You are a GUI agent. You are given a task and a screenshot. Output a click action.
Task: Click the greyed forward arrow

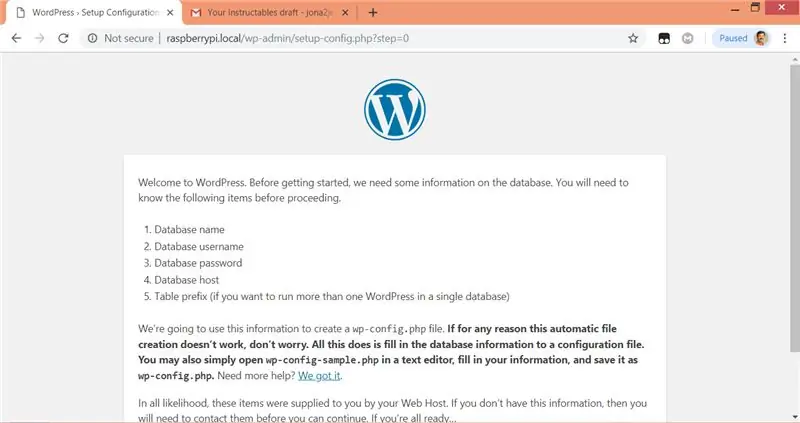[40, 38]
